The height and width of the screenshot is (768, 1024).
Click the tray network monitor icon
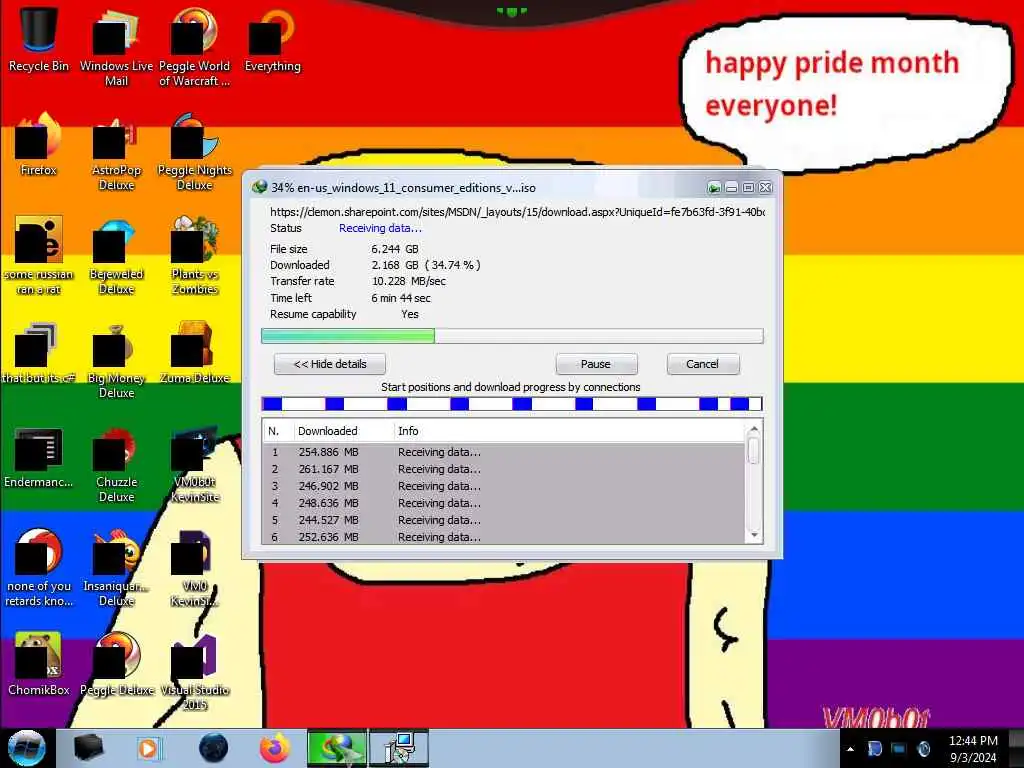click(x=899, y=749)
